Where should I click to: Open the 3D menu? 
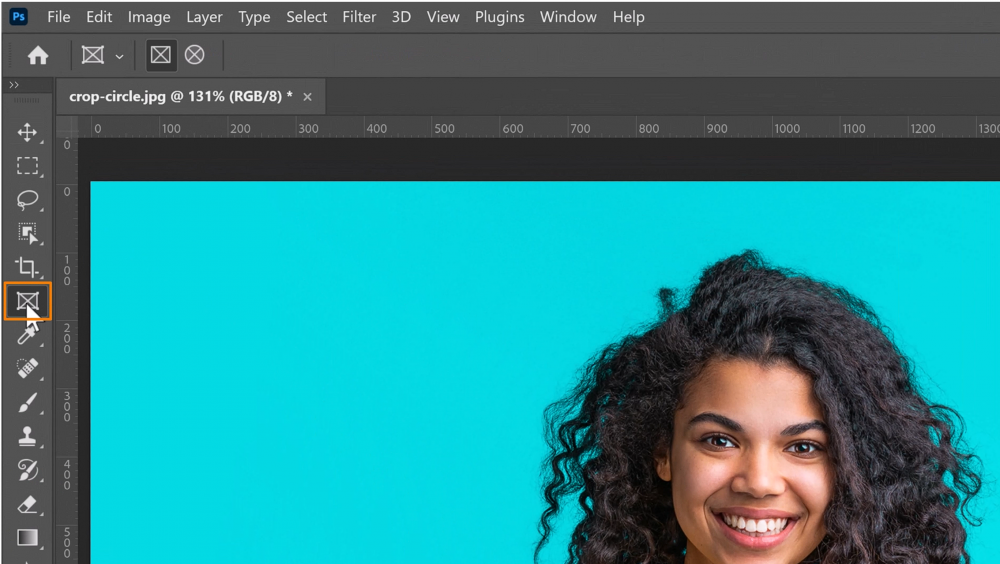point(401,17)
